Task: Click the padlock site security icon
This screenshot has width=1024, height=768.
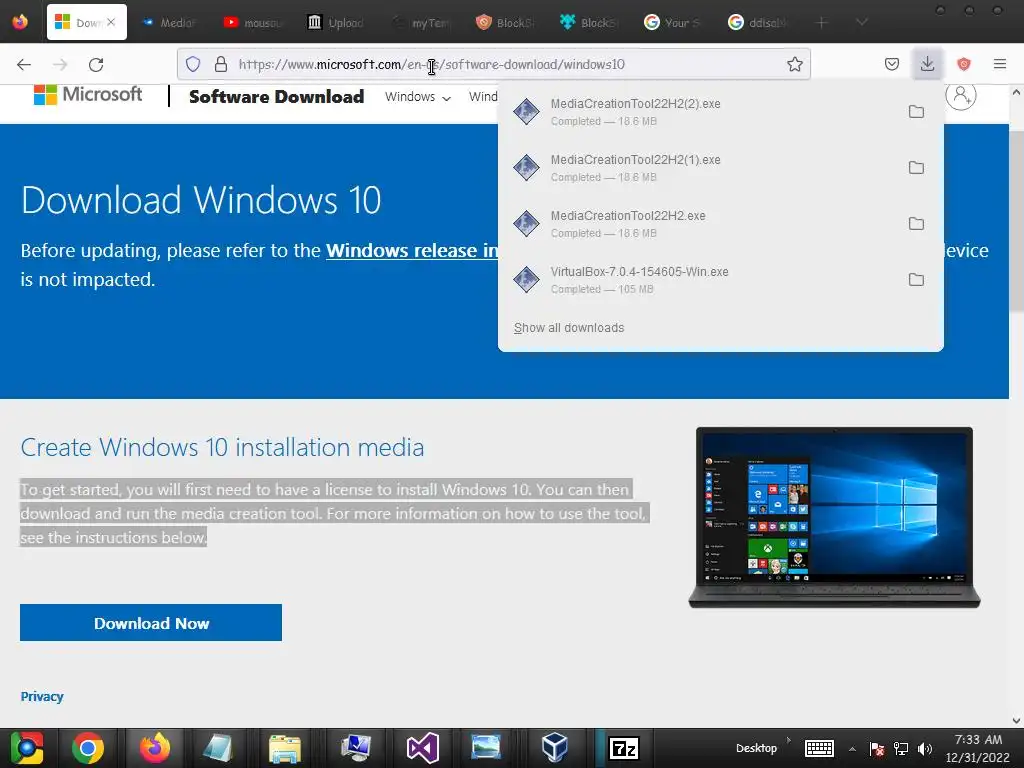Action: coord(221,64)
